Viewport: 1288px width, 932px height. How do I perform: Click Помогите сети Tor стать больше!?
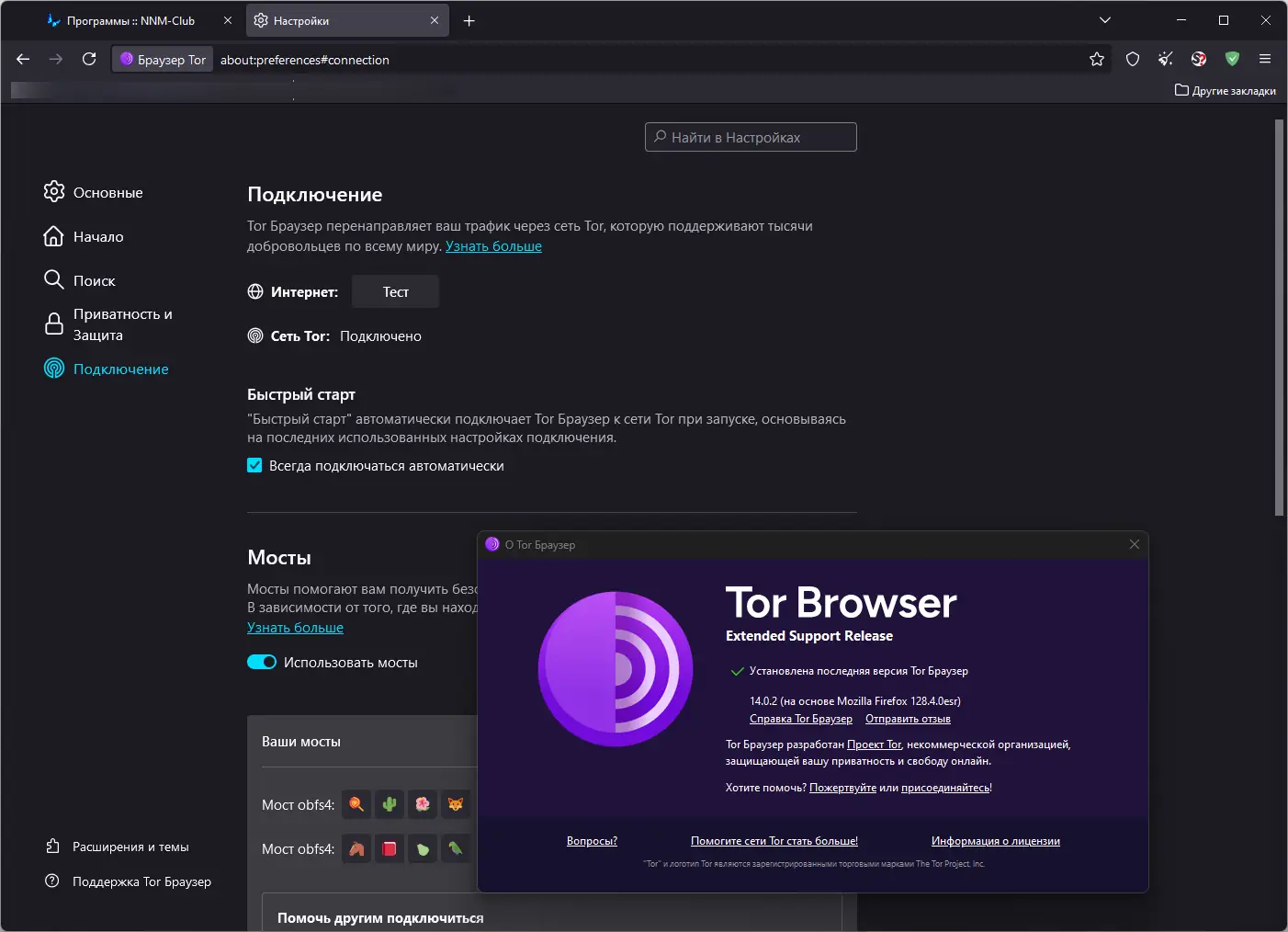[x=774, y=841]
